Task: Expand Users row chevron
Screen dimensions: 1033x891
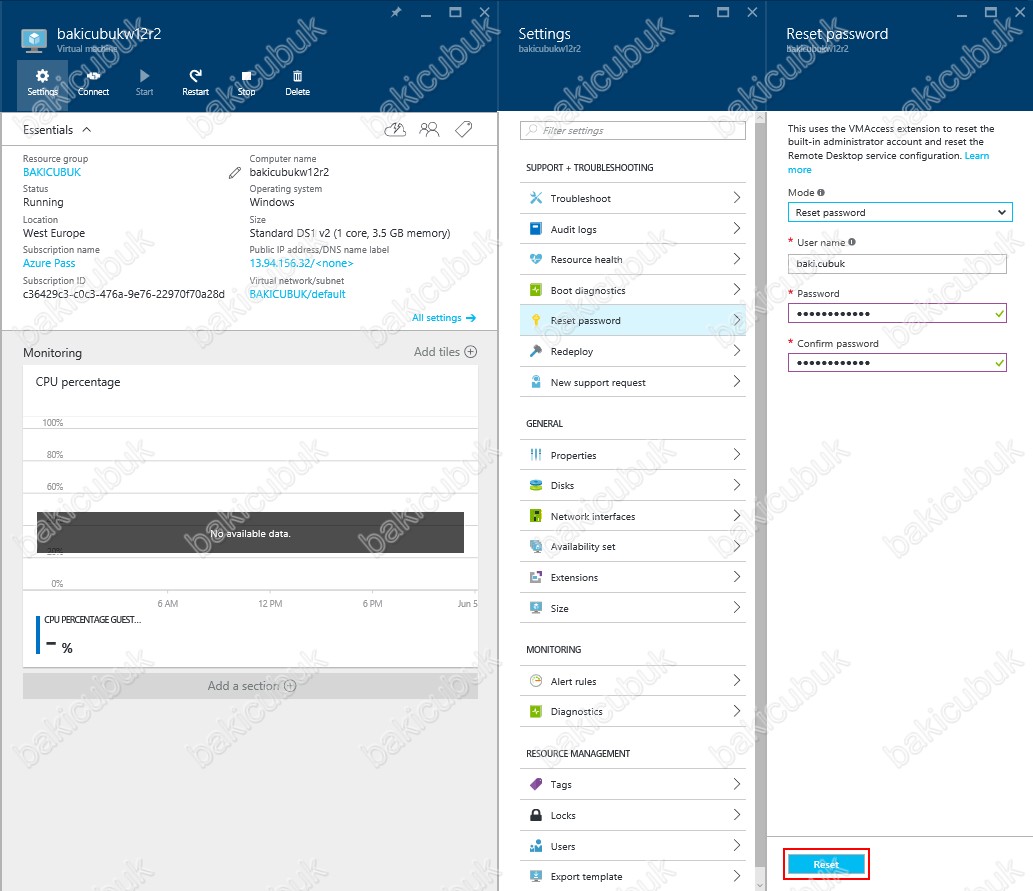Action: click(737, 846)
